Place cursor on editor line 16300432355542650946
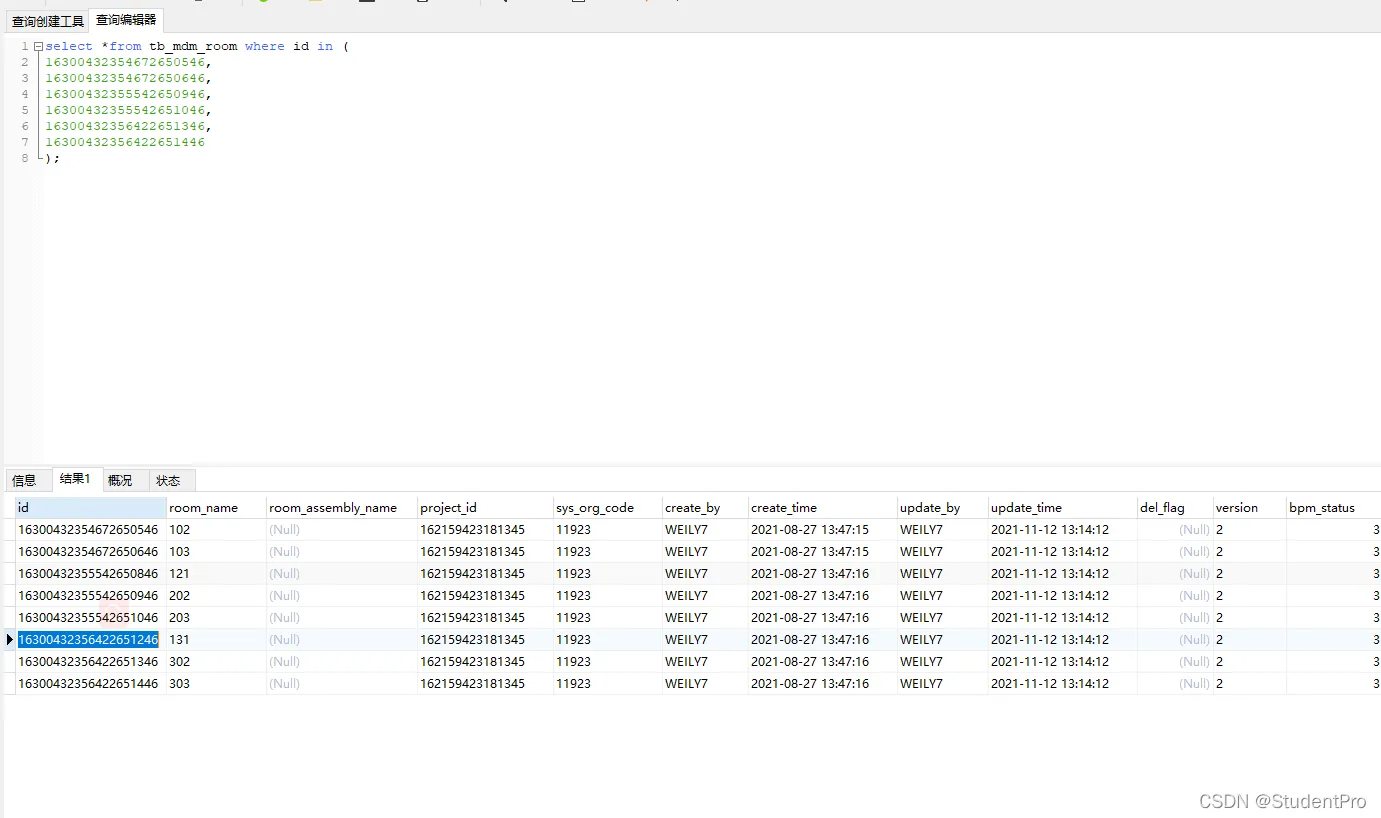 128,94
